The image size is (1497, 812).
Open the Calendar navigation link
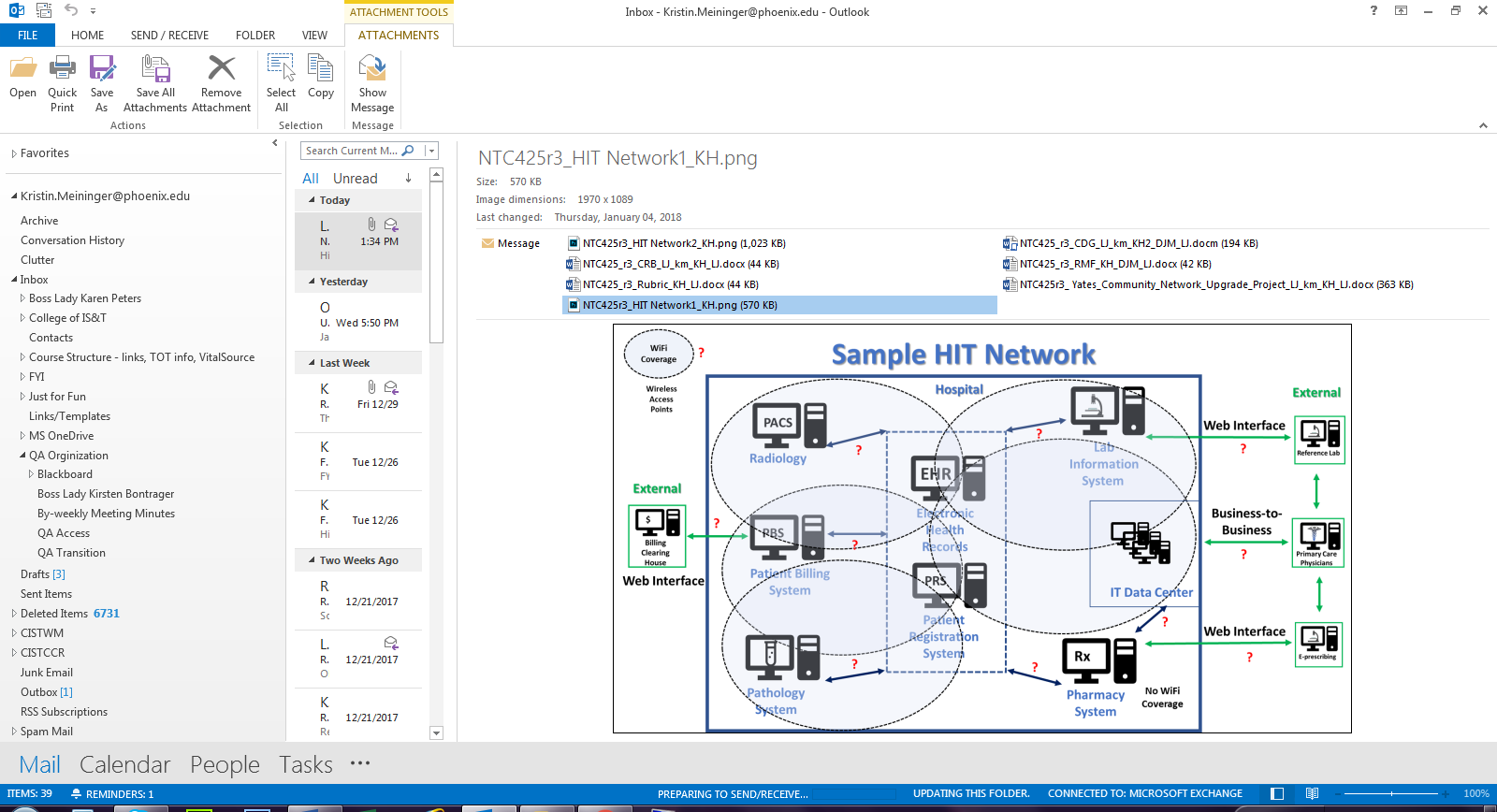point(124,764)
